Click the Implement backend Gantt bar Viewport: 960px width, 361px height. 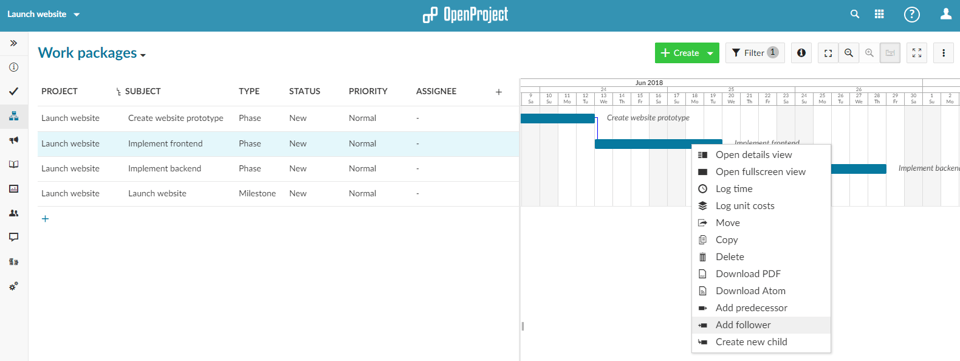(x=858, y=169)
